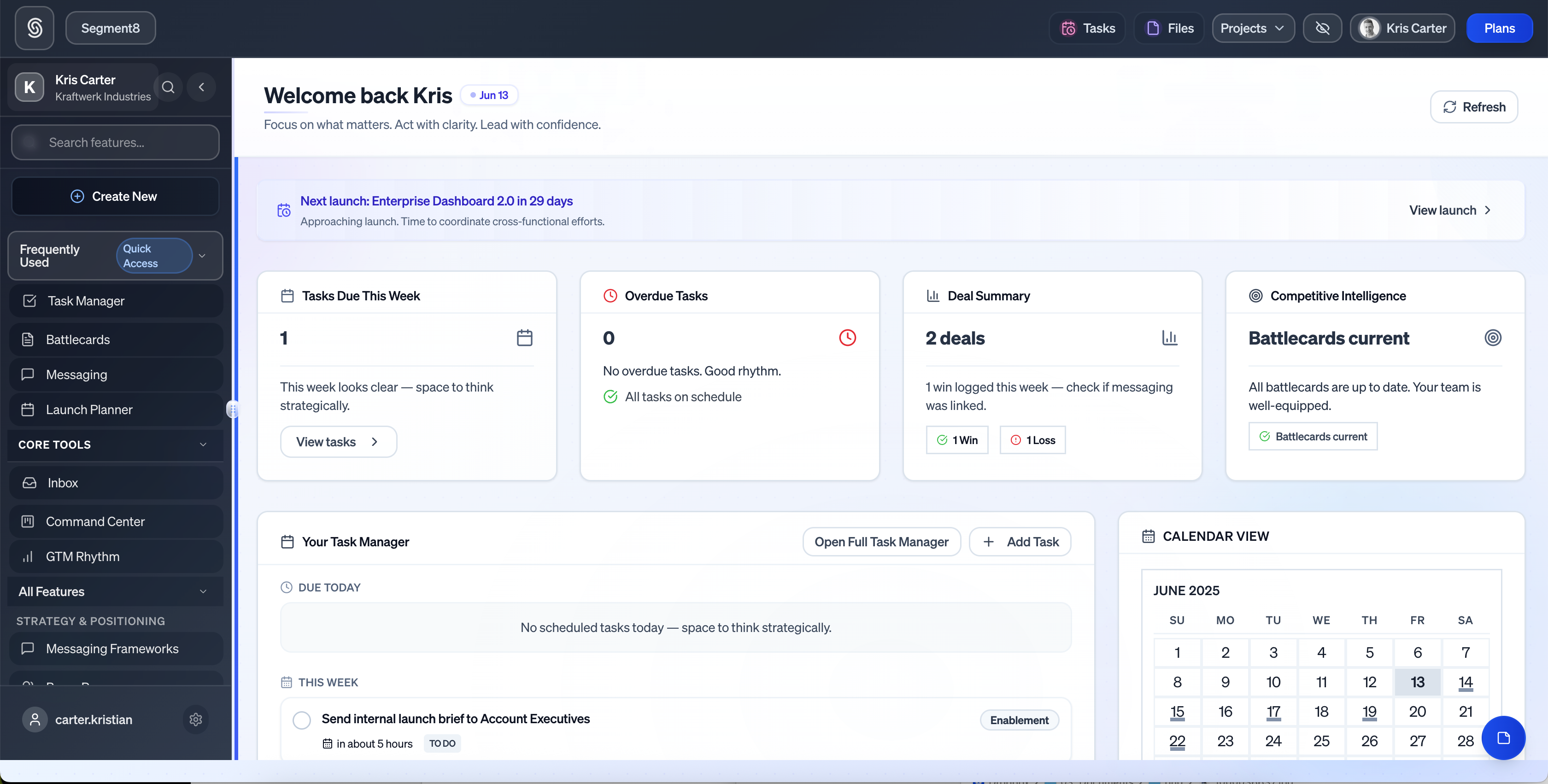The width and height of the screenshot is (1548, 784).
Task: Click the Segment8 spiral logo icon
Action: (x=34, y=28)
